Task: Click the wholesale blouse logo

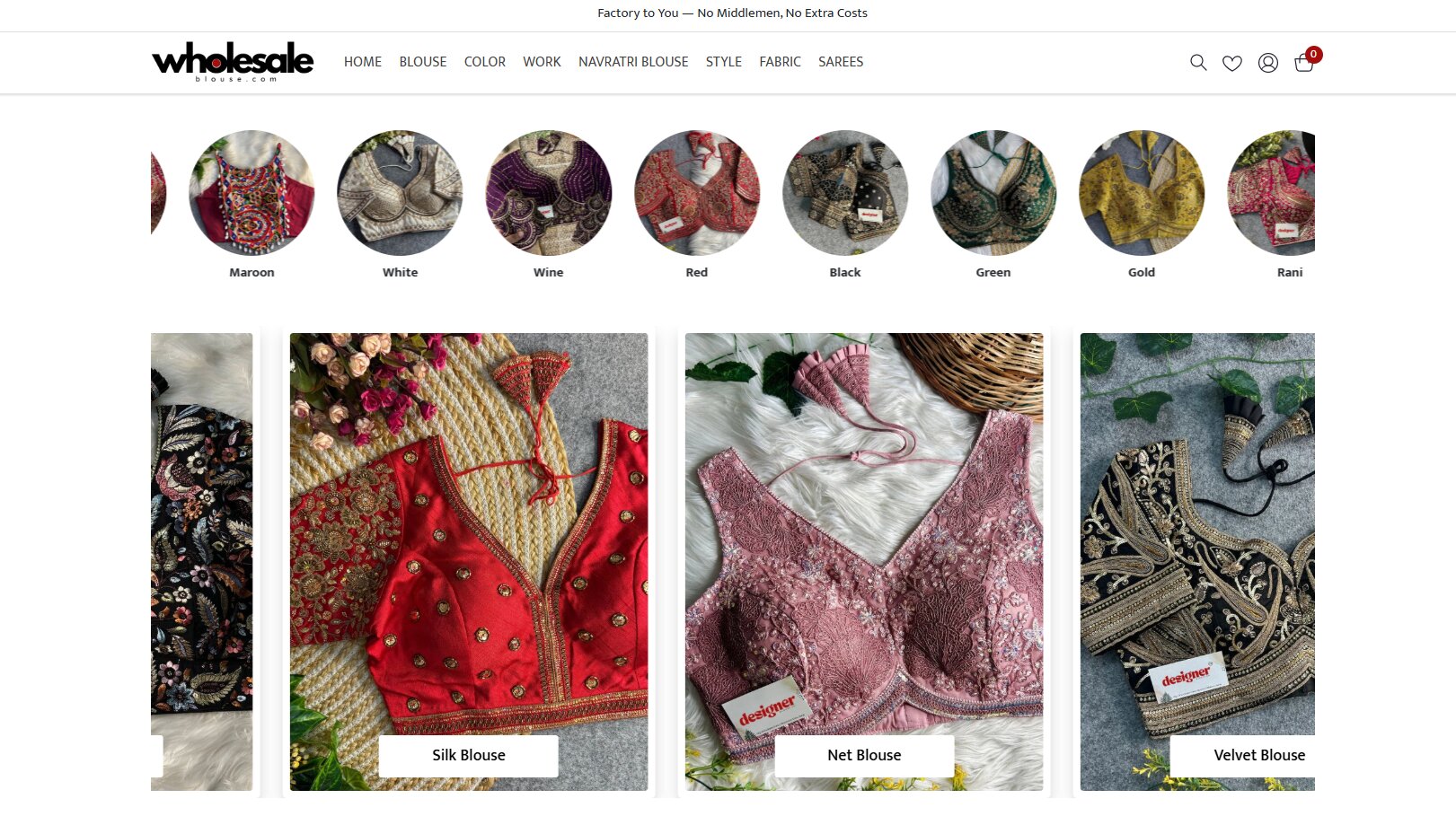Action: [233, 62]
